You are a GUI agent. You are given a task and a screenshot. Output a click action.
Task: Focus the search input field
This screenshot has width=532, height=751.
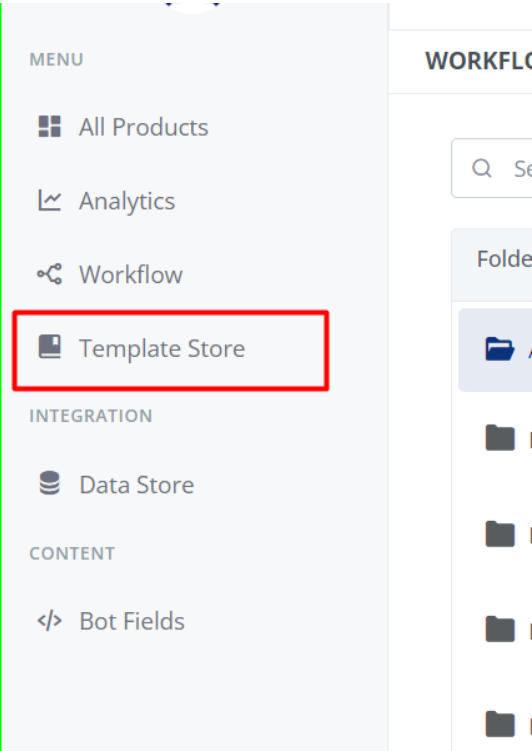(491, 168)
